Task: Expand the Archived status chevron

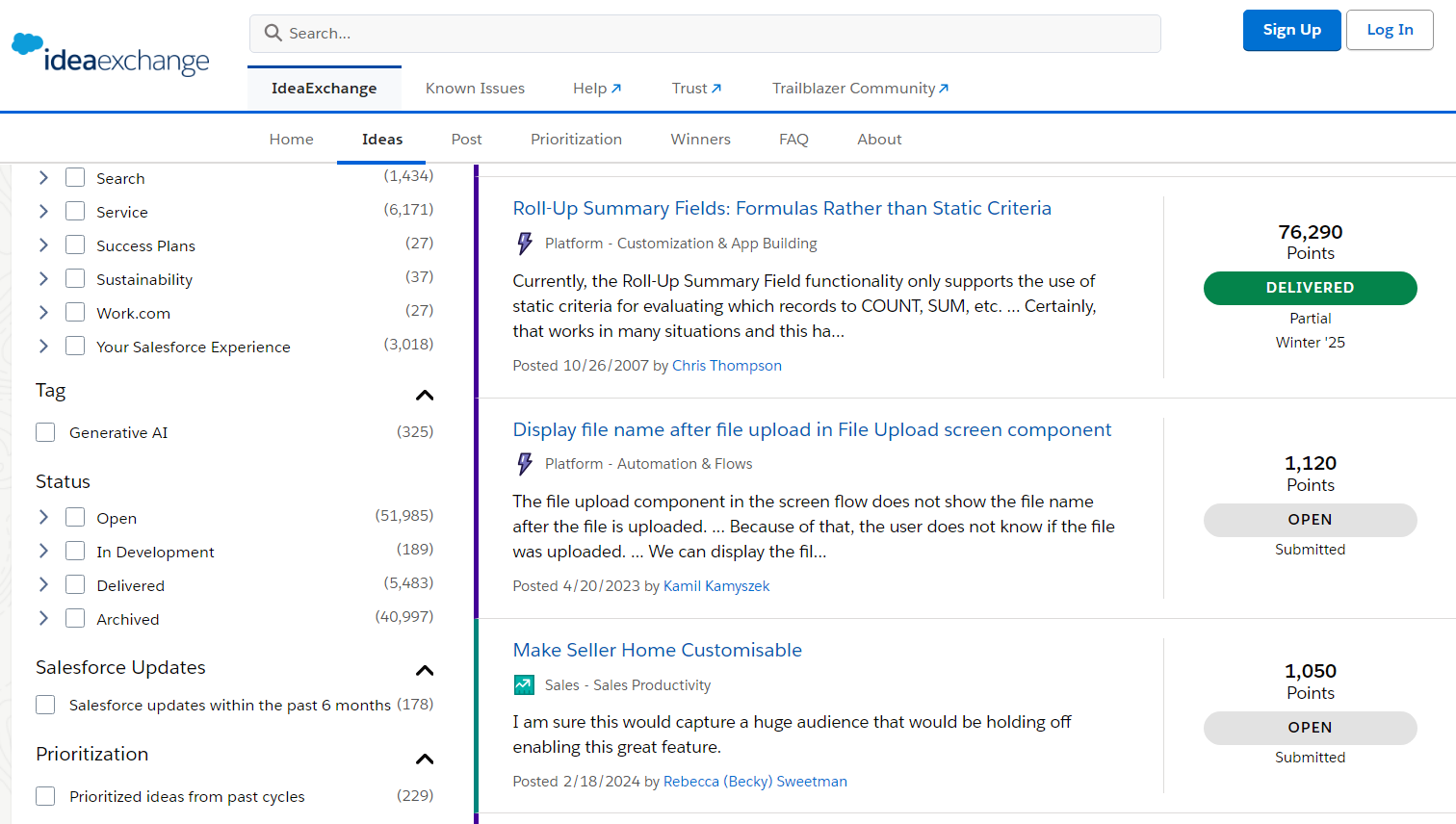Action: click(x=43, y=618)
